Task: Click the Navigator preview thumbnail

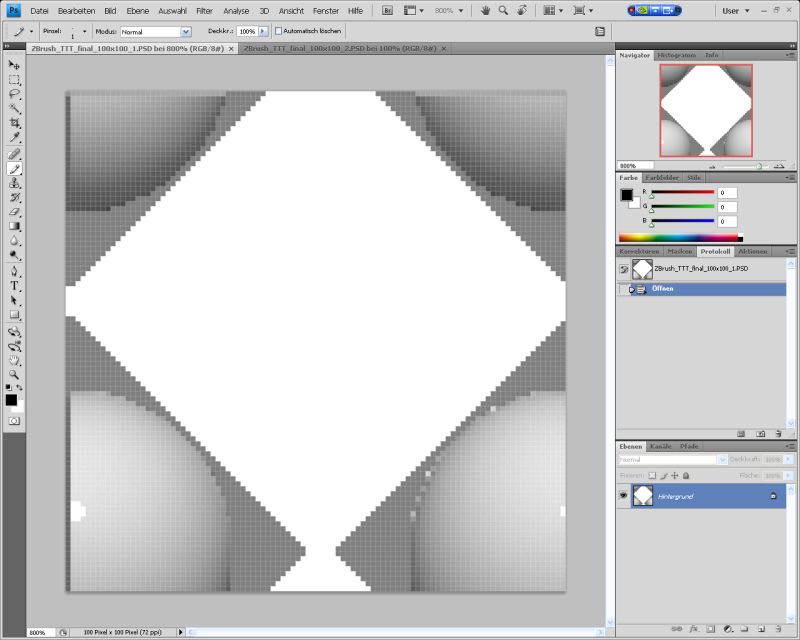Action: [x=705, y=111]
